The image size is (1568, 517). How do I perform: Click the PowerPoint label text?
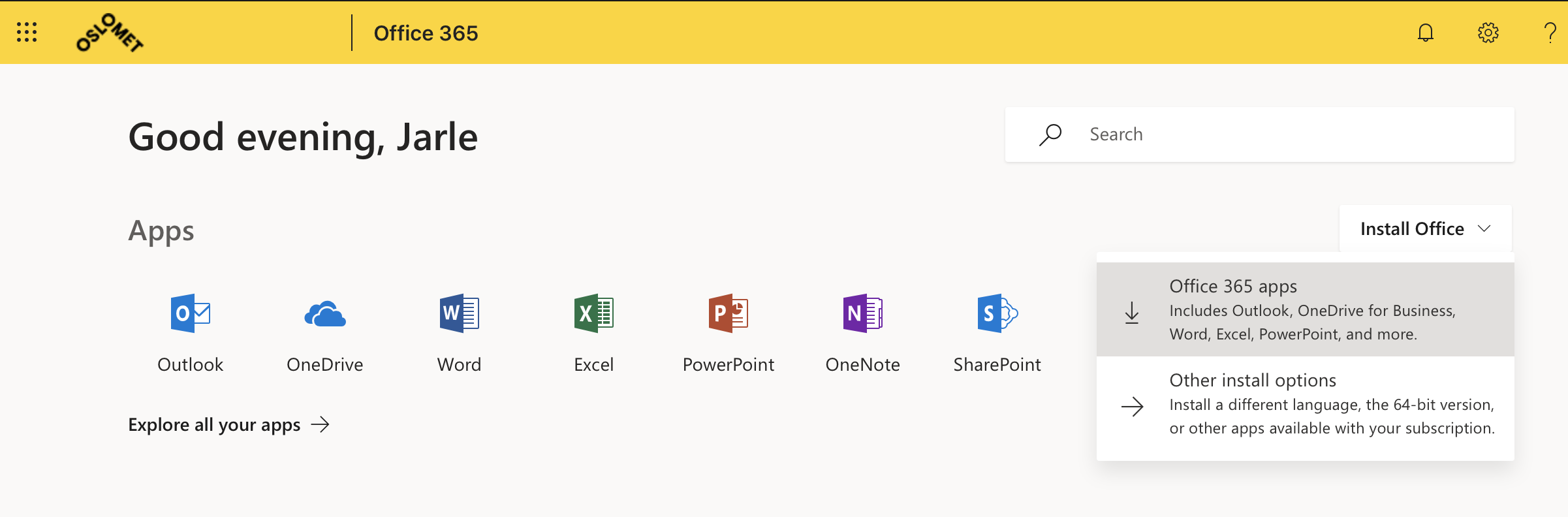tap(729, 364)
